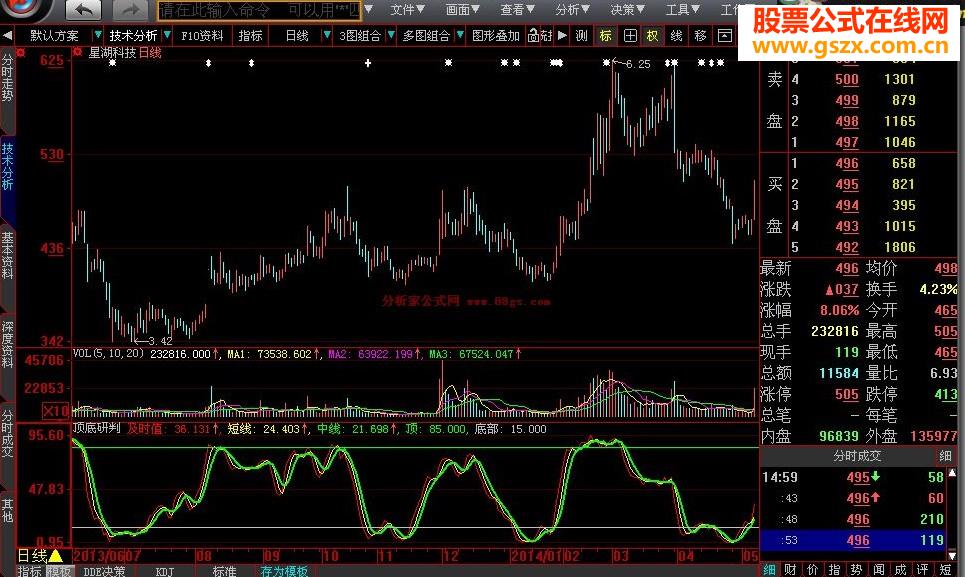
Task: Select the 闻 tab in bottom-right strip
Action: coord(879,570)
